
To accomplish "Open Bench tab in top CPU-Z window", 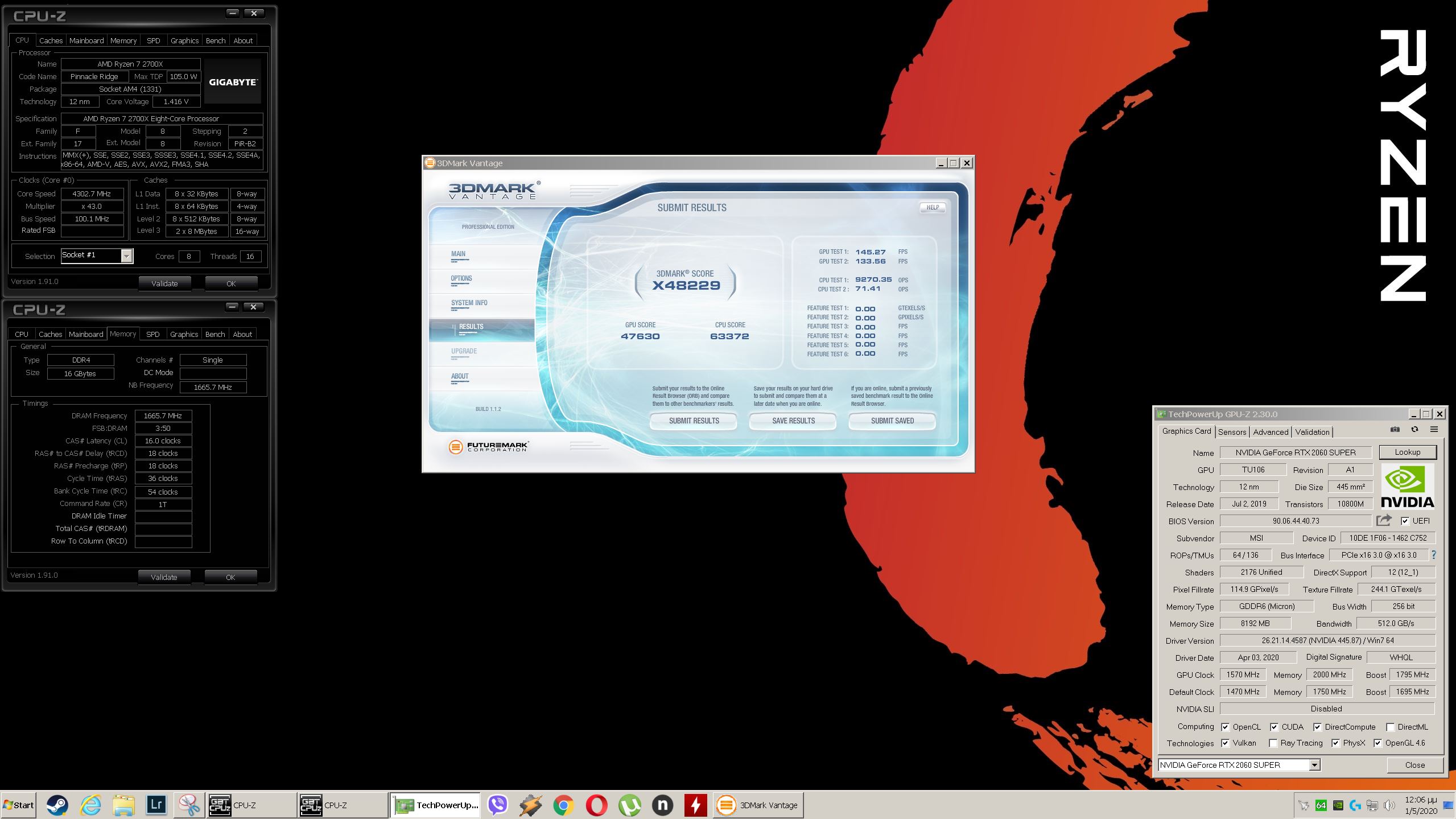I will tap(216, 40).
